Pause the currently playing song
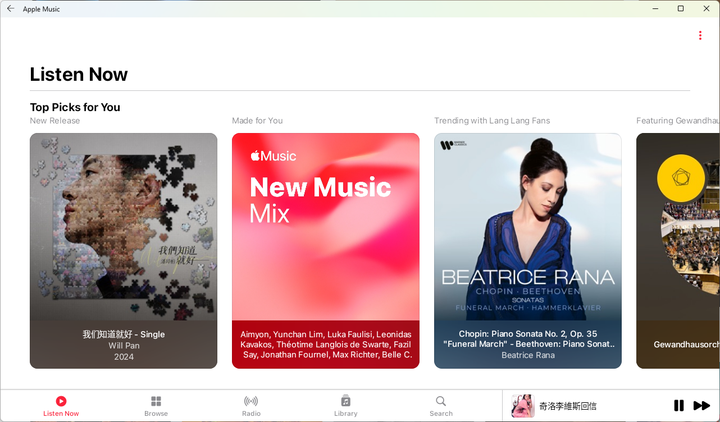Screen dimensions: 720x422 click(679, 405)
